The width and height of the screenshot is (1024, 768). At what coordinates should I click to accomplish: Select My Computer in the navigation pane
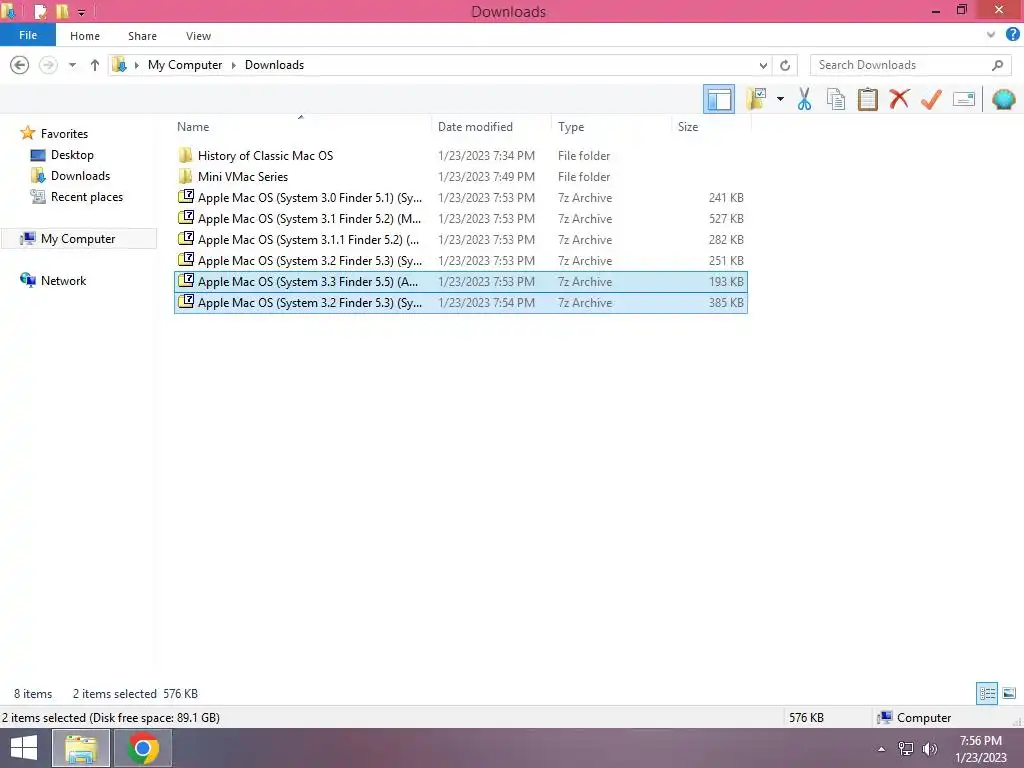point(78,238)
